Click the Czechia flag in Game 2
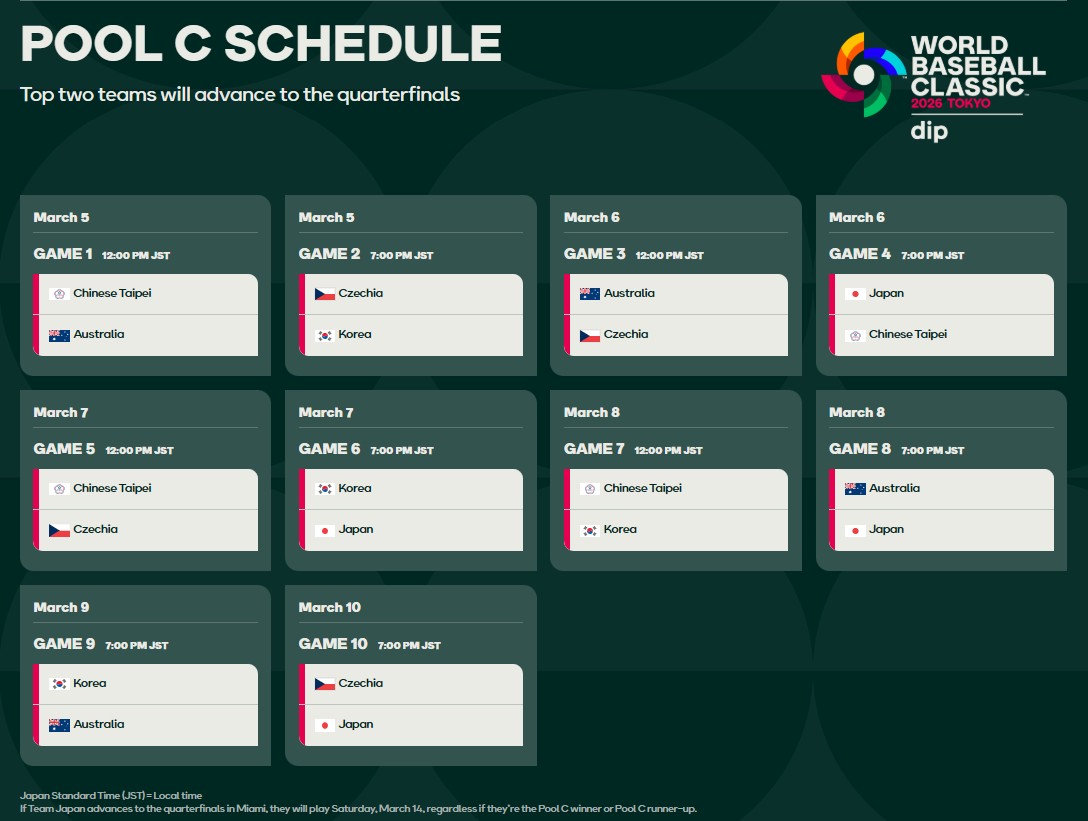Viewport: 1088px width, 821px height. point(324,294)
